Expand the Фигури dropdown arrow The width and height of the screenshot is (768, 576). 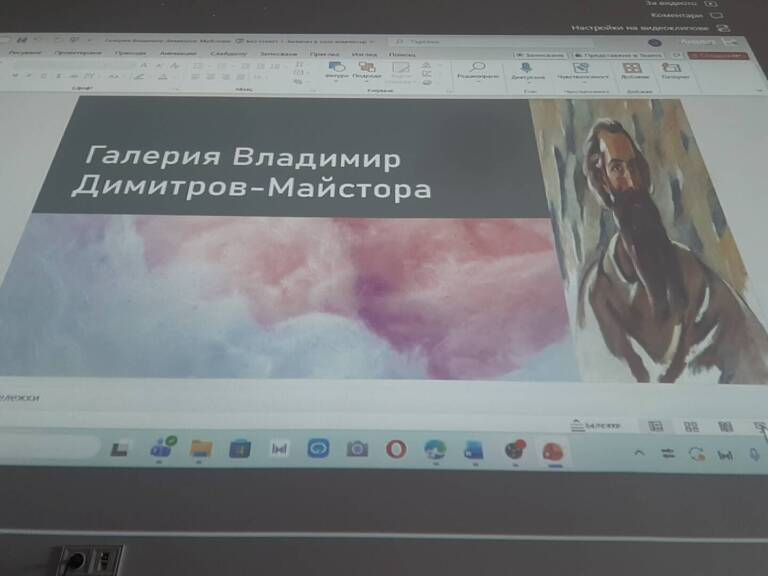click(x=336, y=81)
